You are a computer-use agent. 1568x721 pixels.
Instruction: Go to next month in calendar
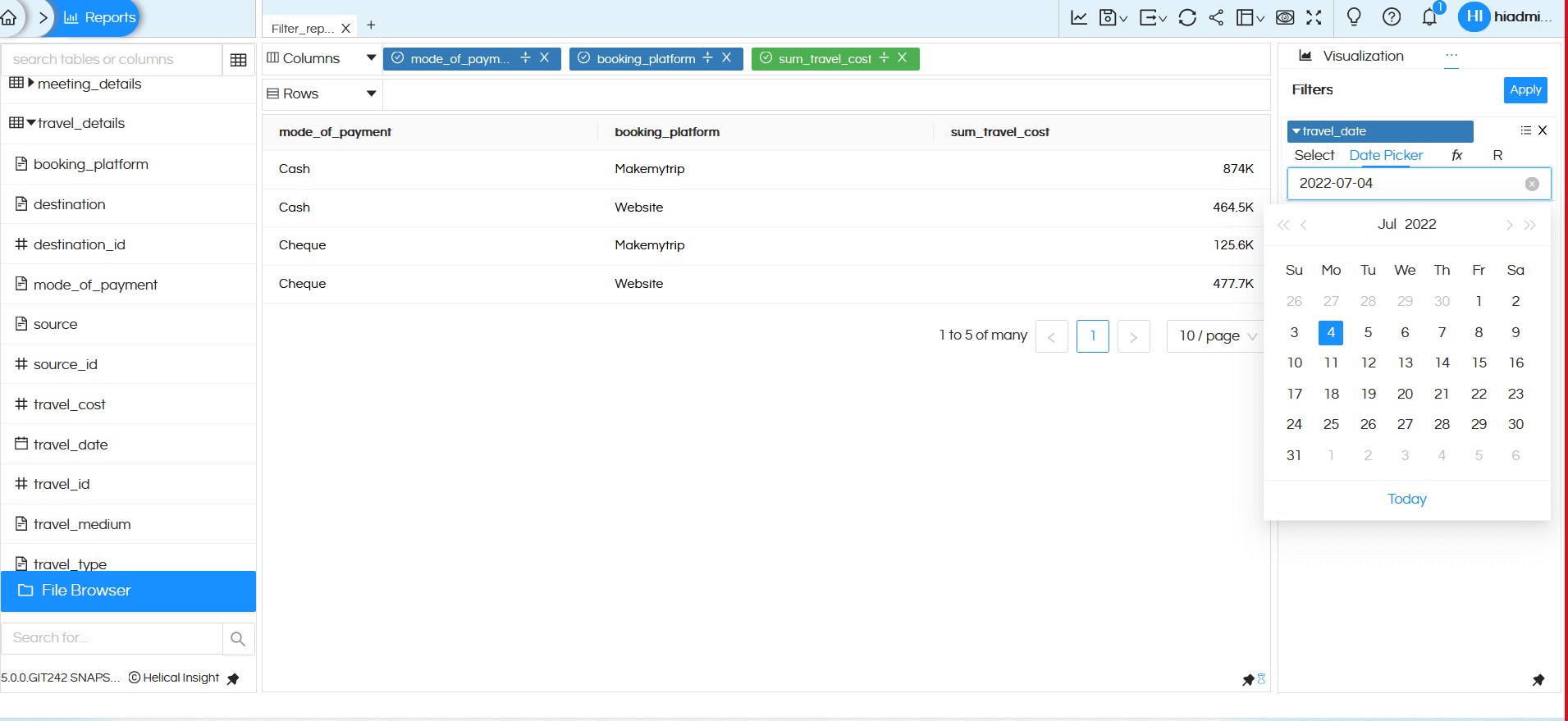click(x=1509, y=225)
